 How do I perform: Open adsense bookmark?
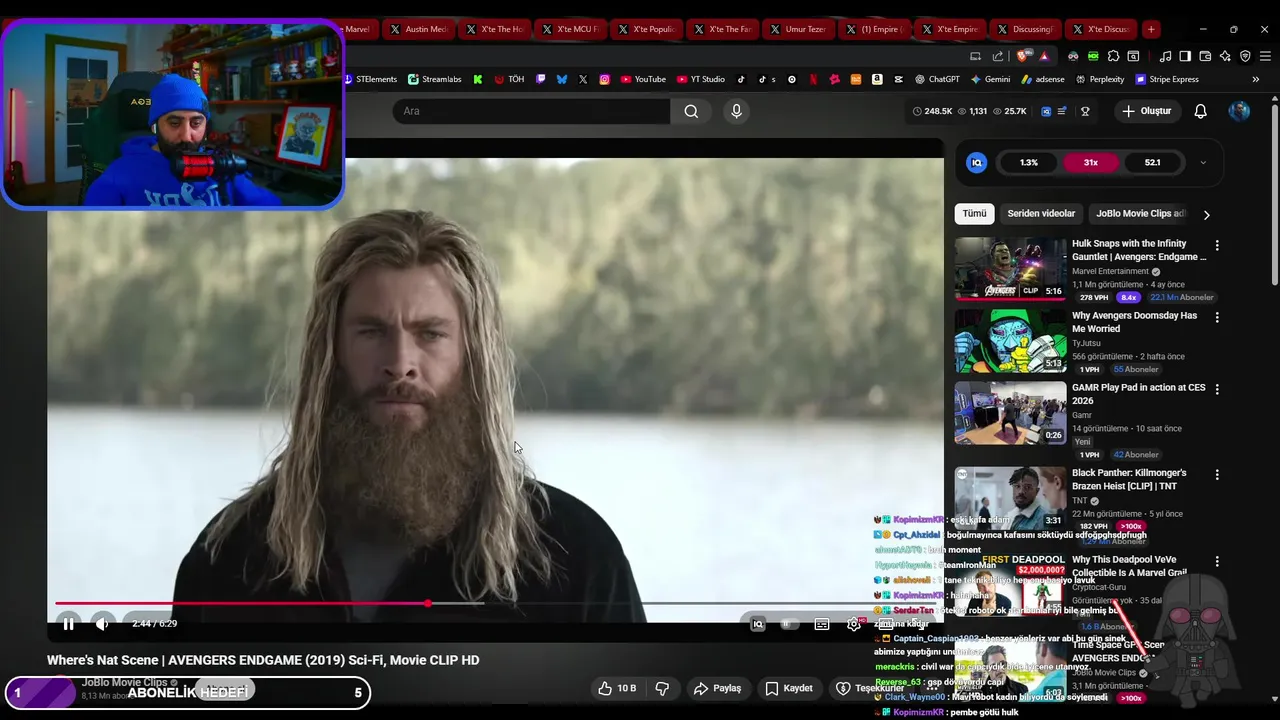tap(1042, 79)
